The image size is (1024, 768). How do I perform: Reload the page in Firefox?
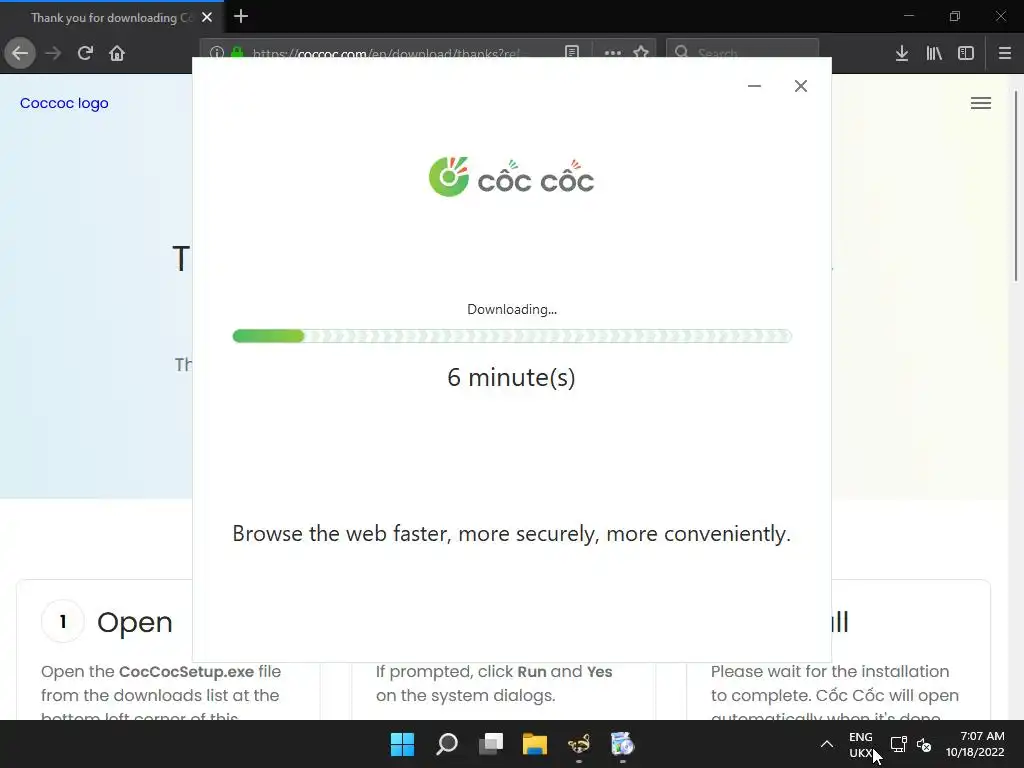click(85, 53)
